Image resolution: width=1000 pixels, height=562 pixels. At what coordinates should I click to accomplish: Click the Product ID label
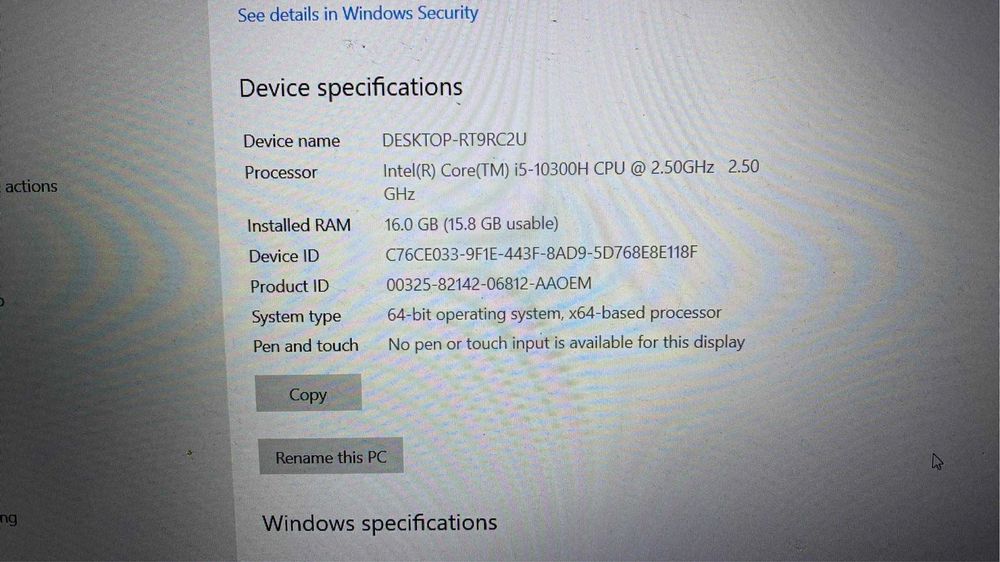[290, 286]
